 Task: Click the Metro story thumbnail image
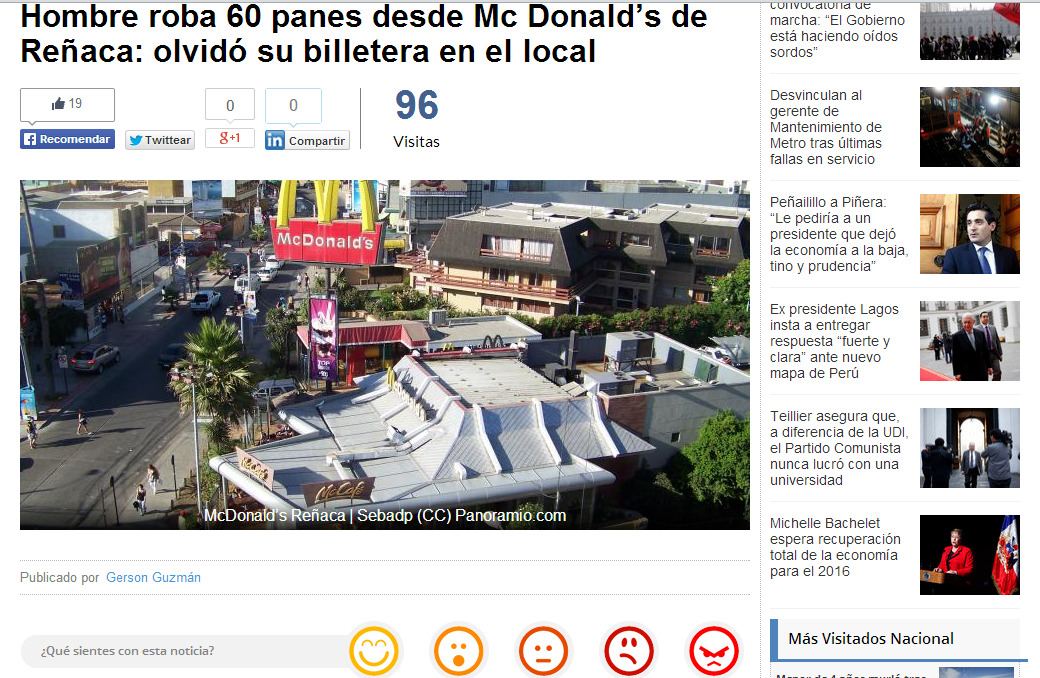click(x=970, y=127)
